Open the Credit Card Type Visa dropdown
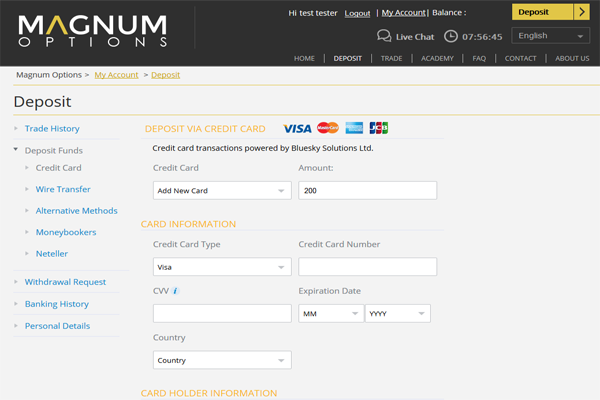This screenshot has width=600, height=400. pos(222,267)
